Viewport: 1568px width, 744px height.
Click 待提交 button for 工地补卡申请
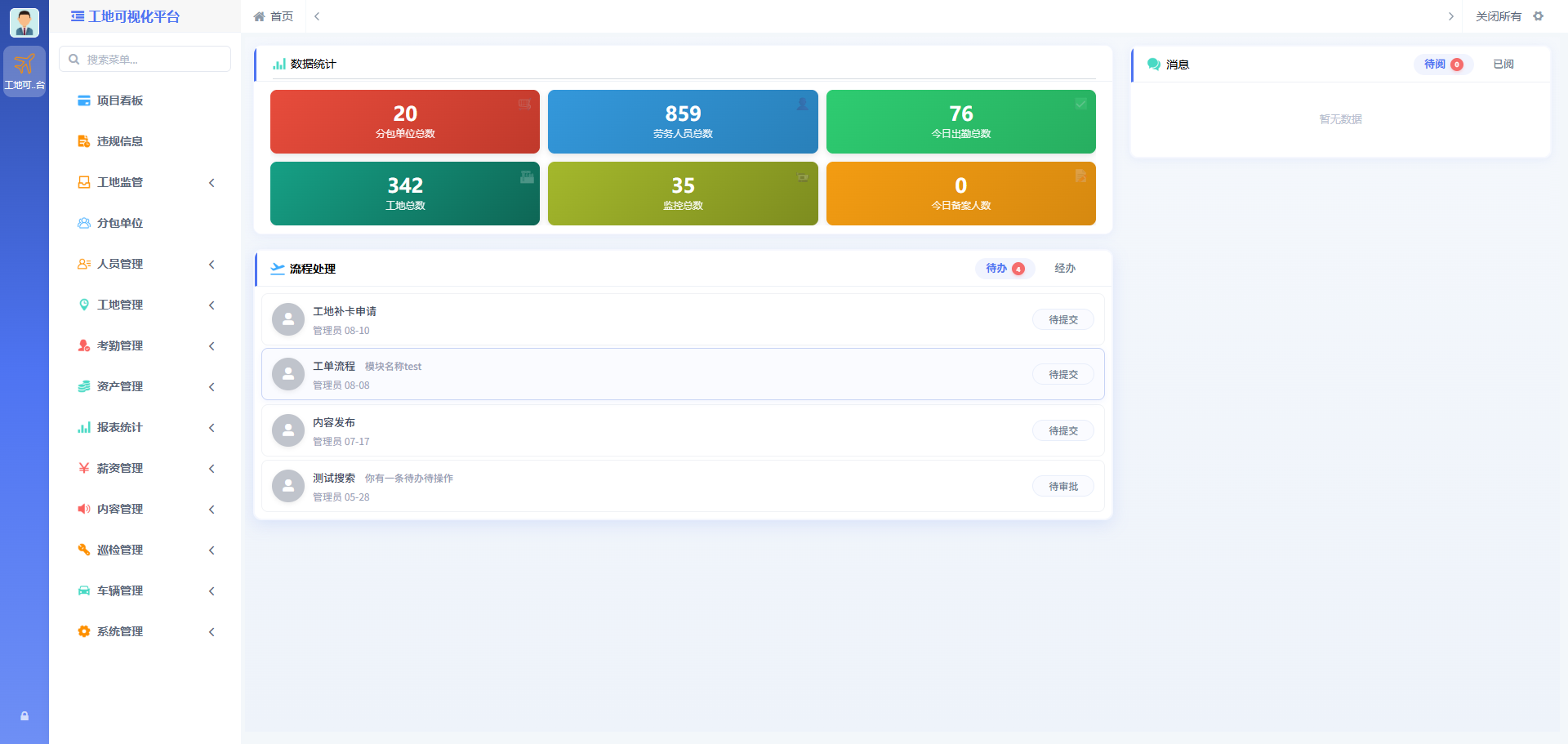click(1063, 319)
